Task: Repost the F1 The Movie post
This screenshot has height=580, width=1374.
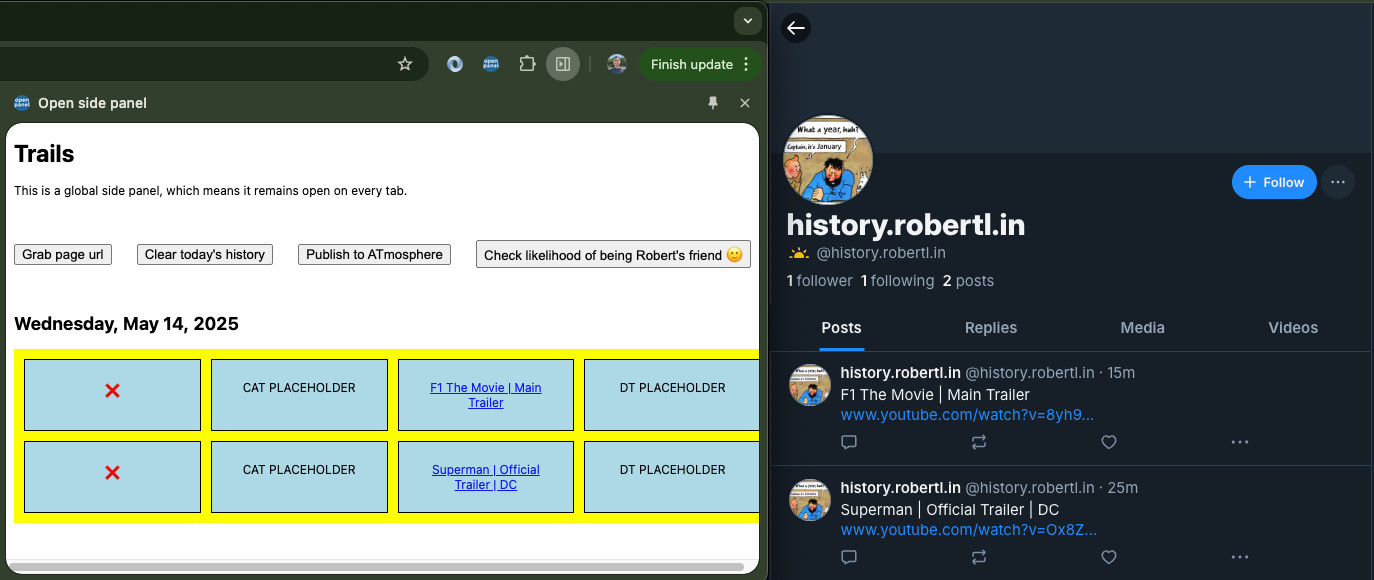Action: [x=978, y=442]
